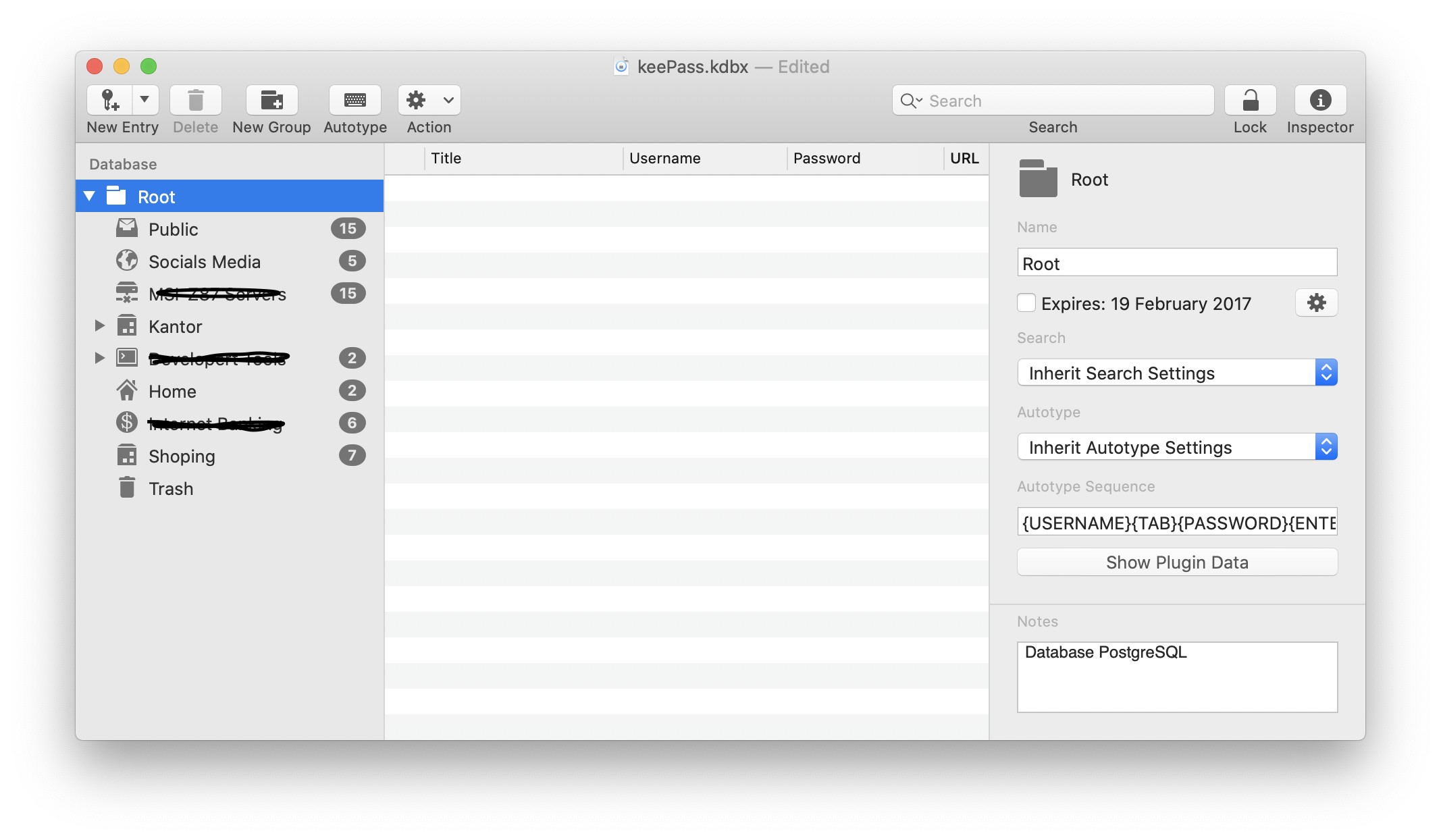The height and width of the screenshot is (840, 1441).
Task: Open the Public group entries
Action: click(x=173, y=228)
